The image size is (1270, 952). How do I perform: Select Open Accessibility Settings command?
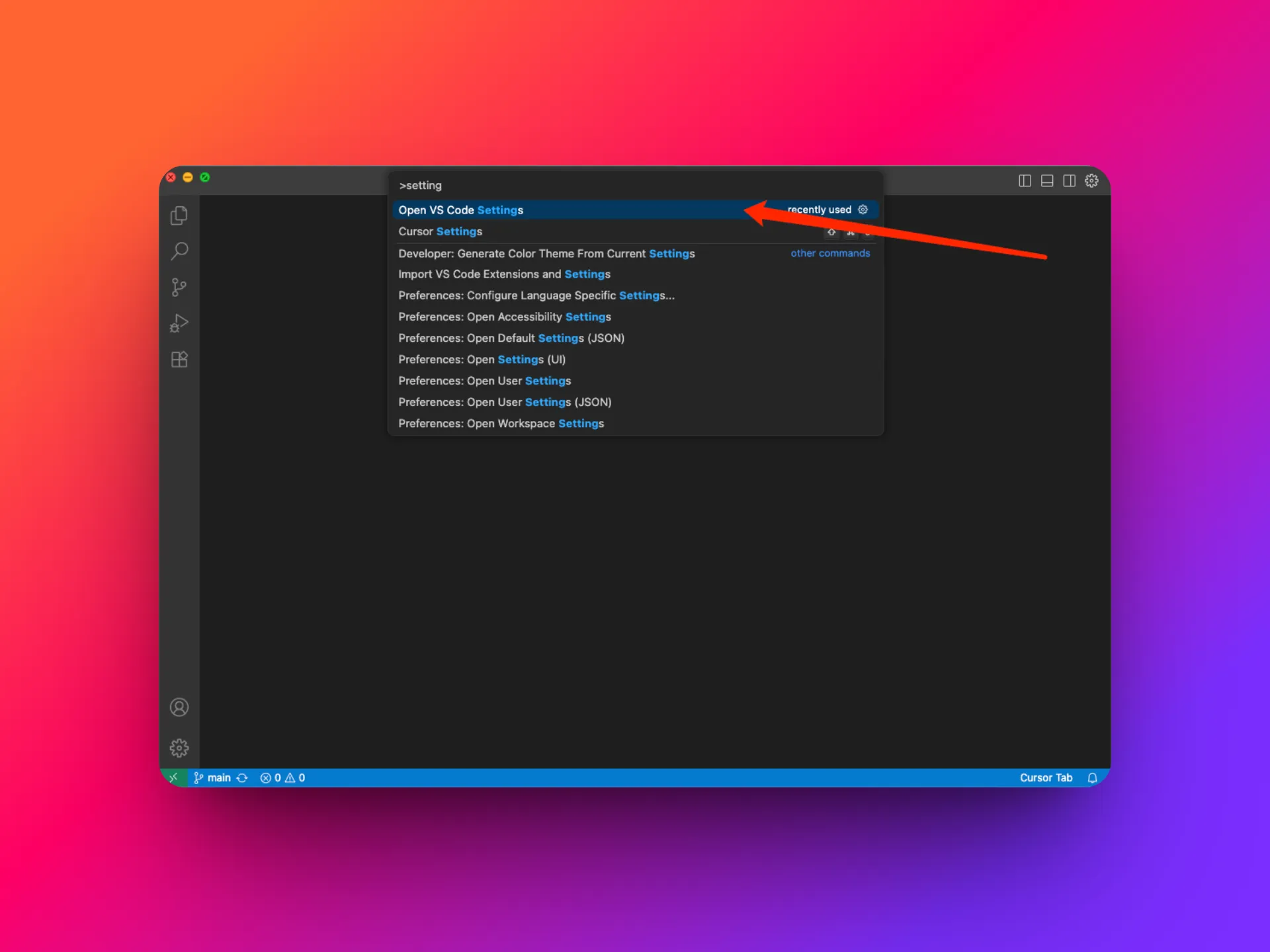[635, 317]
